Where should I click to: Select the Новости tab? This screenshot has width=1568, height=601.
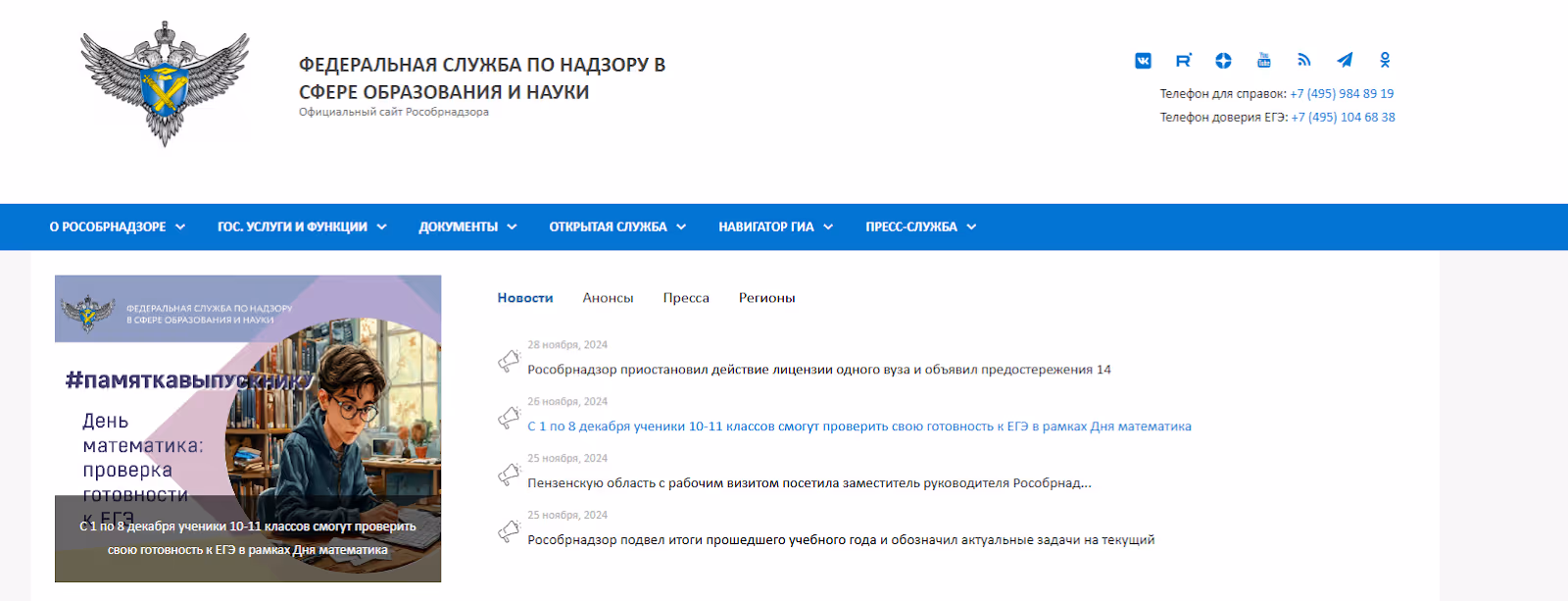click(525, 298)
